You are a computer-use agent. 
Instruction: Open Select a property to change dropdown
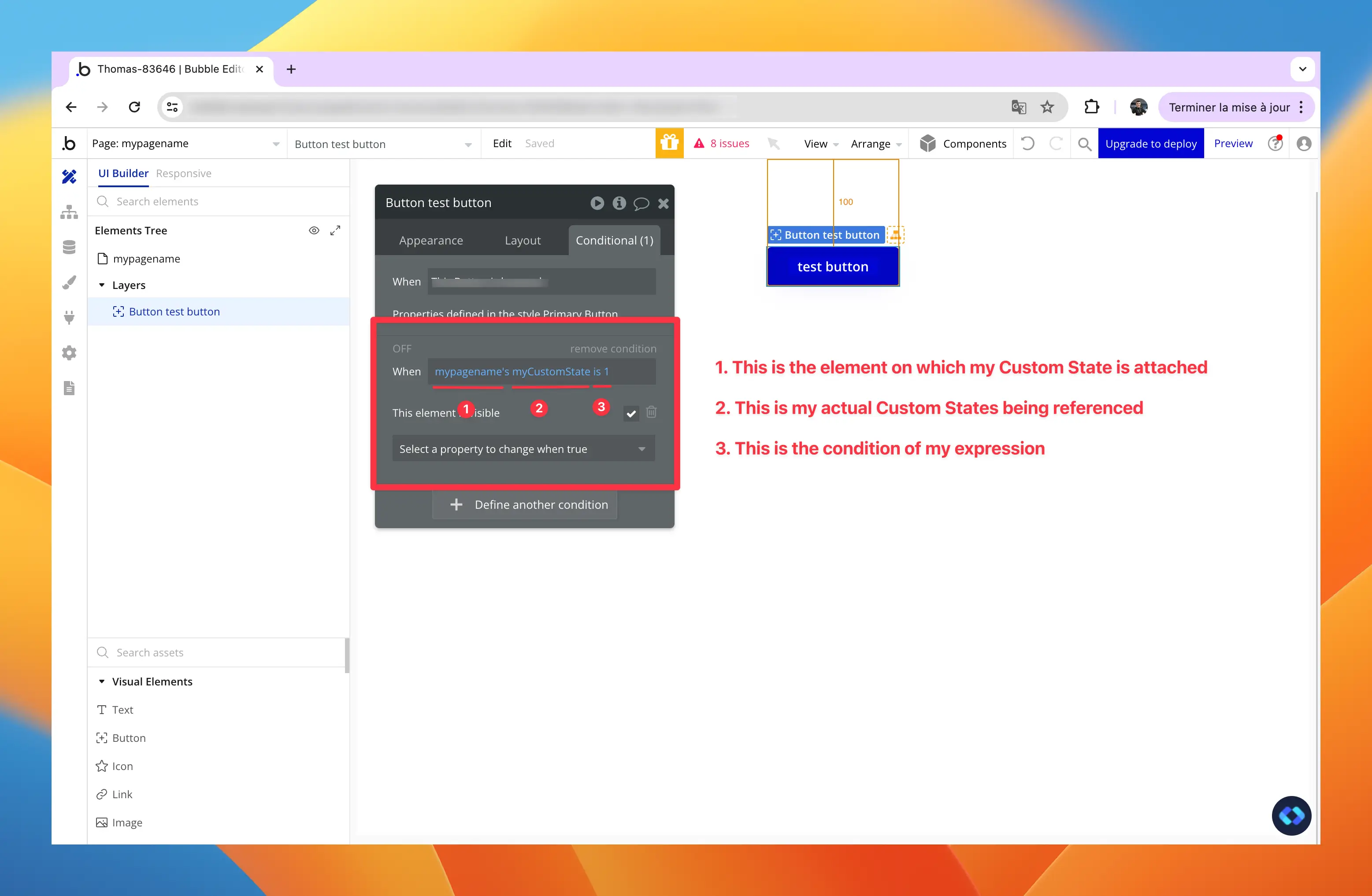(523, 449)
